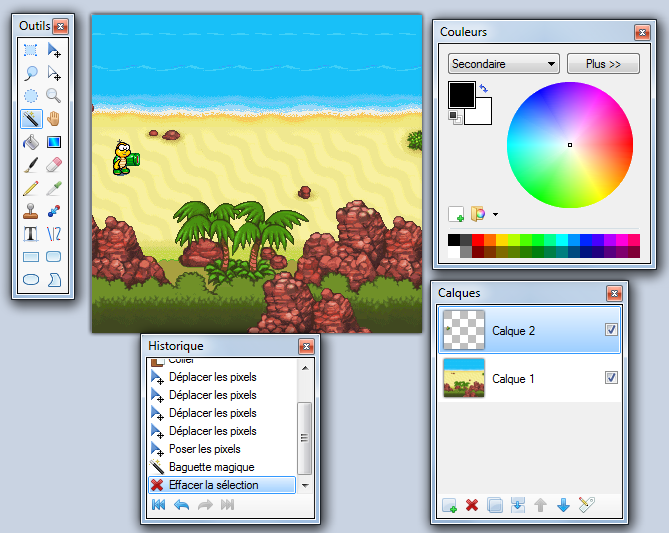Image resolution: width=669 pixels, height=533 pixels.
Task: Choose the Pan hand tool
Action: pyautogui.click(x=54, y=119)
